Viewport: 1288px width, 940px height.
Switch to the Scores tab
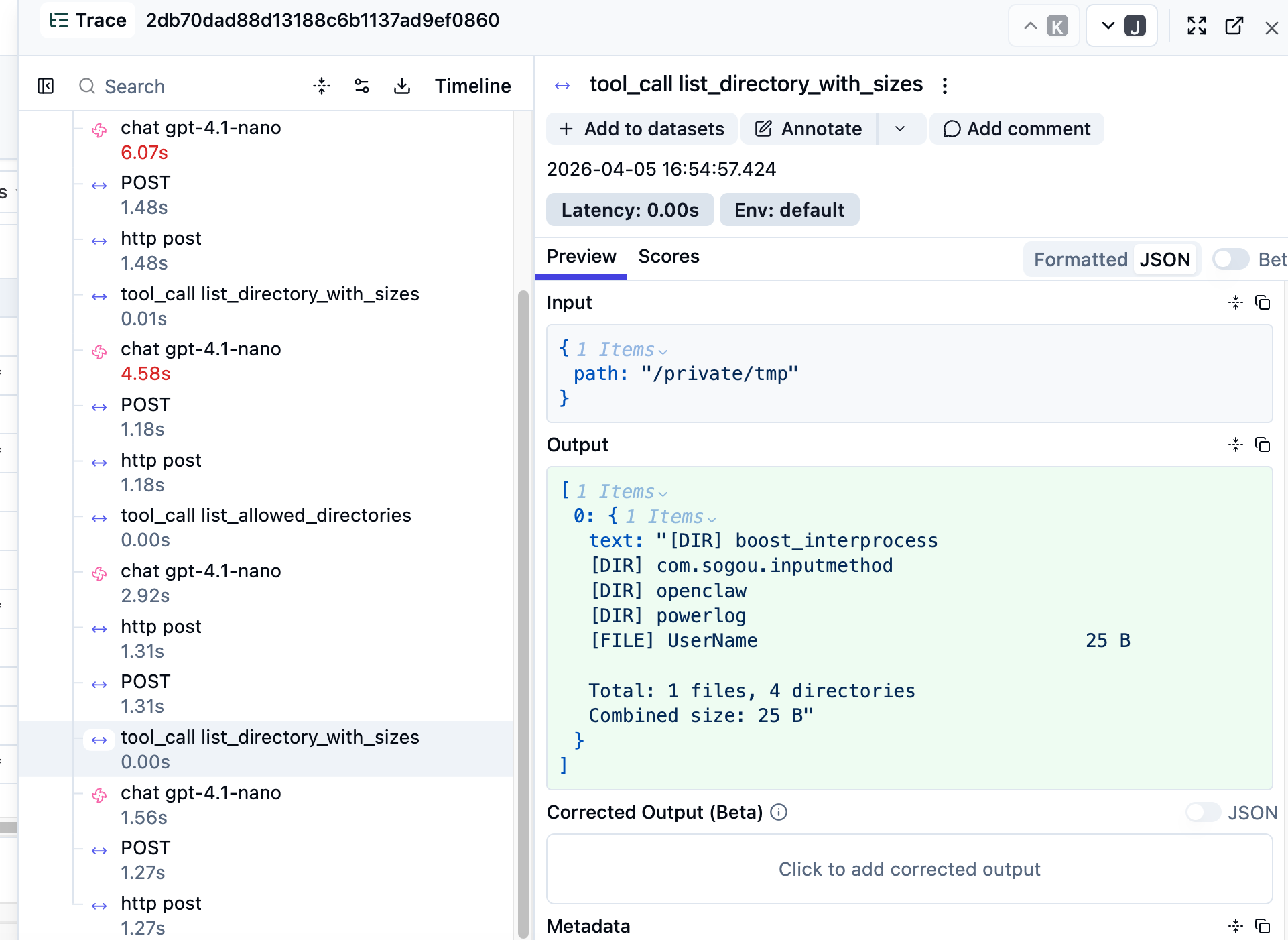tap(668, 257)
